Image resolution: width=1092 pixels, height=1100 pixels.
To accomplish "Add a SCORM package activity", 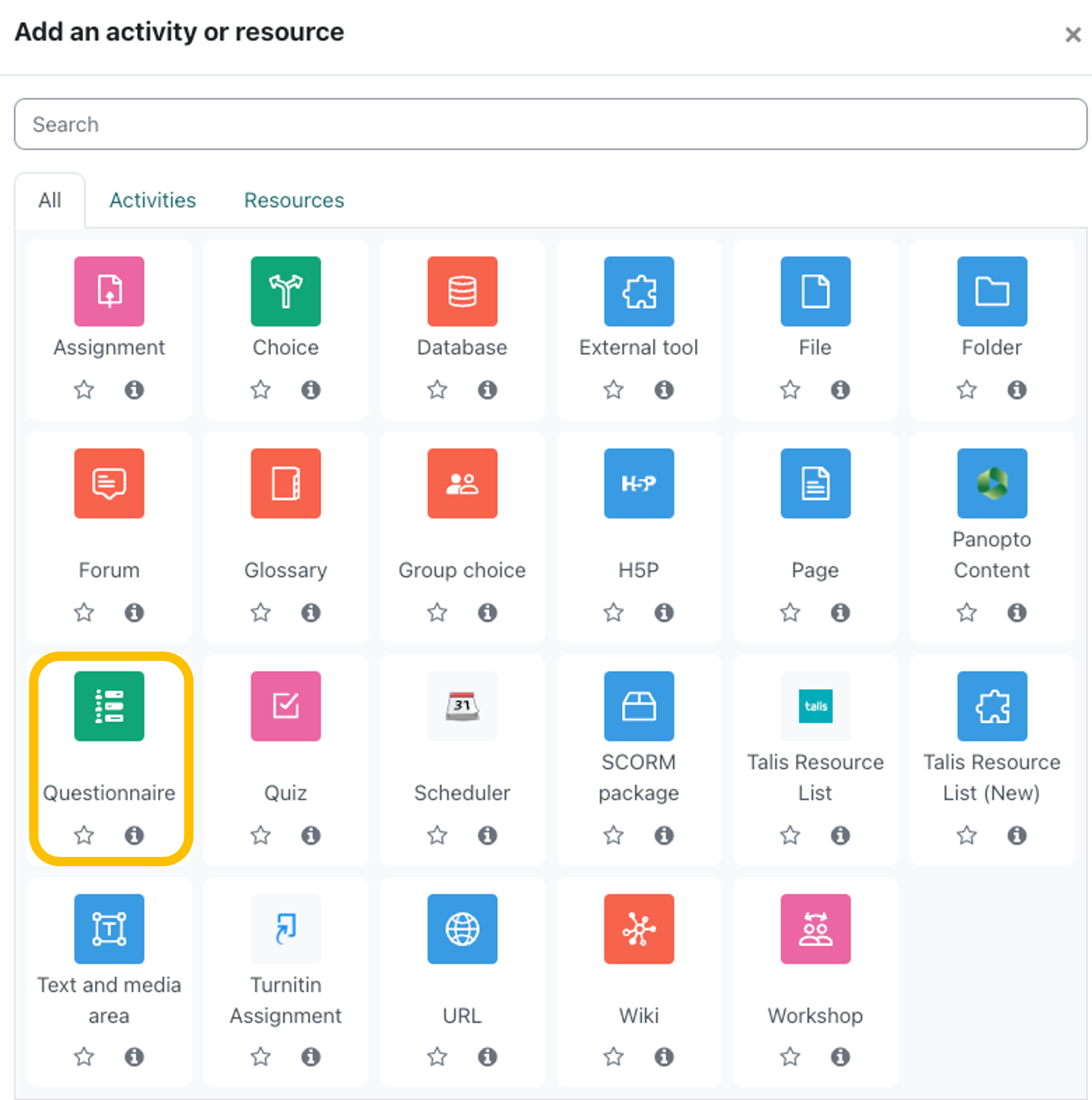I will 638,706.
